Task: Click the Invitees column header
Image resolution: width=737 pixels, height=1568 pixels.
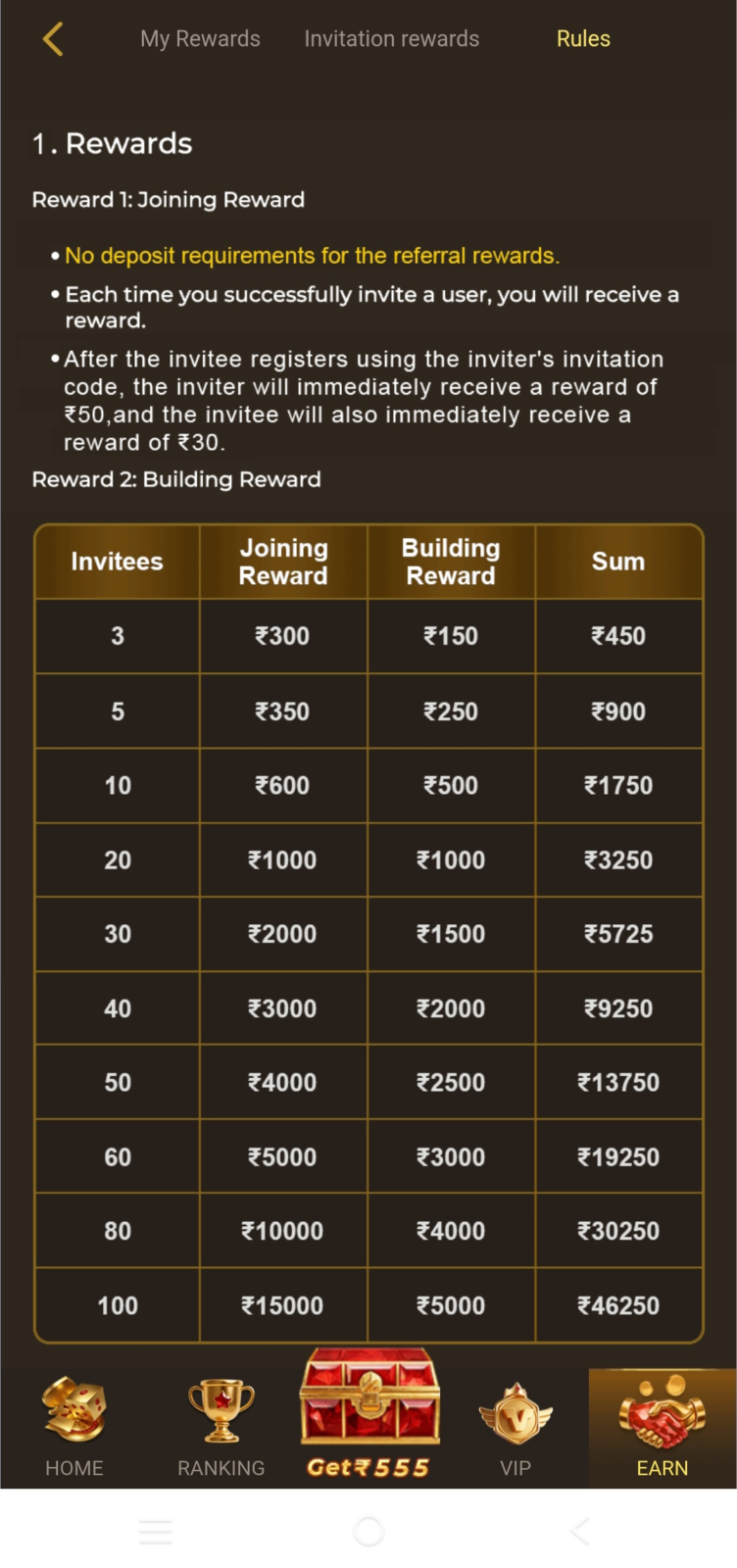Action: point(118,562)
